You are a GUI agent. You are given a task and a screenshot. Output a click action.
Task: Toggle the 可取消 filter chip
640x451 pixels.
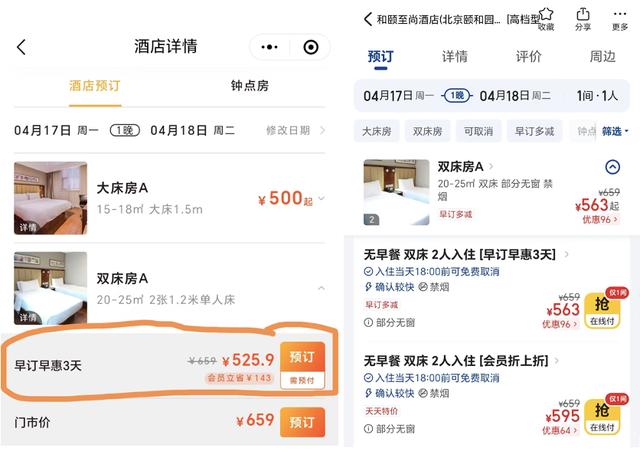(478, 131)
